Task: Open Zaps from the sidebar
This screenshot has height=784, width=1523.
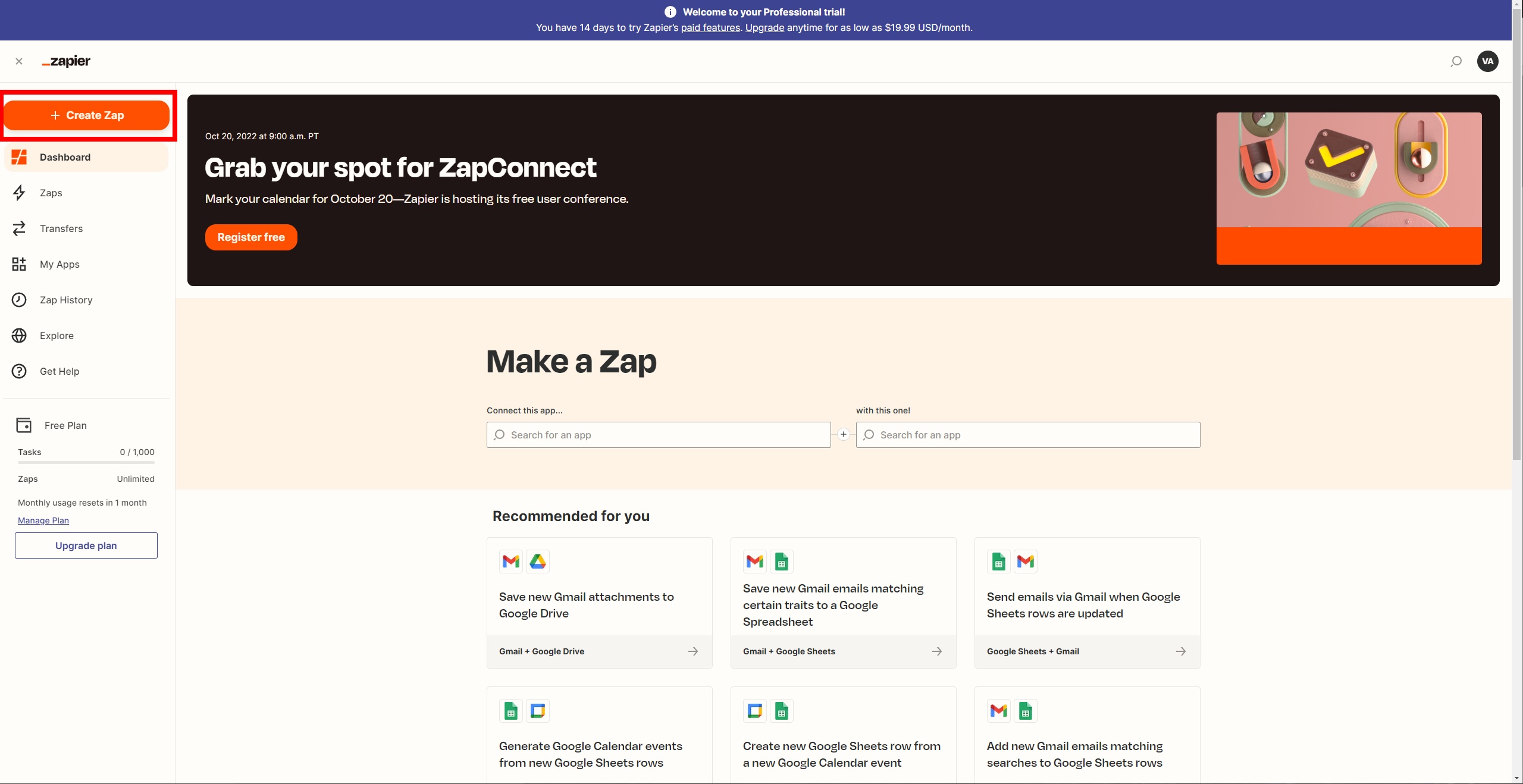Action: point(51,193)
